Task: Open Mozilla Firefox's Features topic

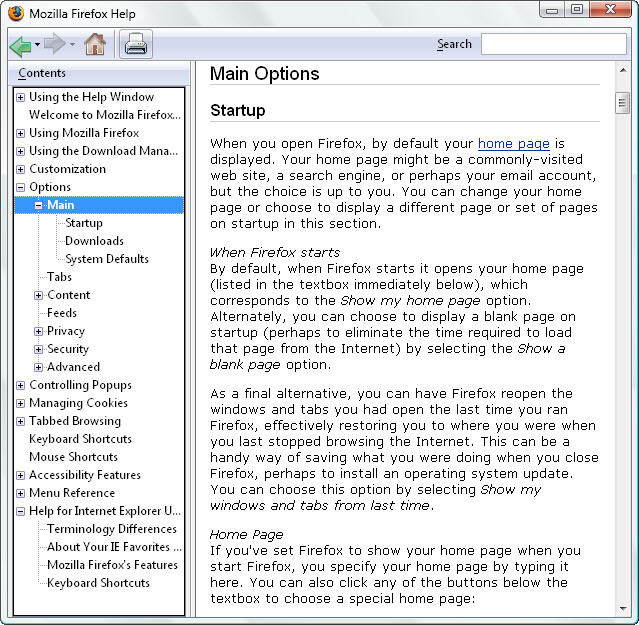Action: [x=112, y=565]
